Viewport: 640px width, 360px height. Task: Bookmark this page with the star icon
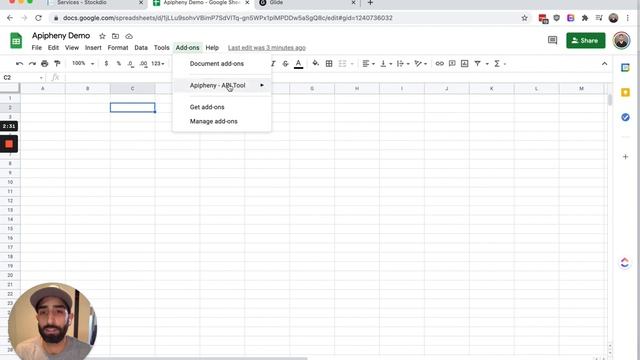tap(524, 18)
